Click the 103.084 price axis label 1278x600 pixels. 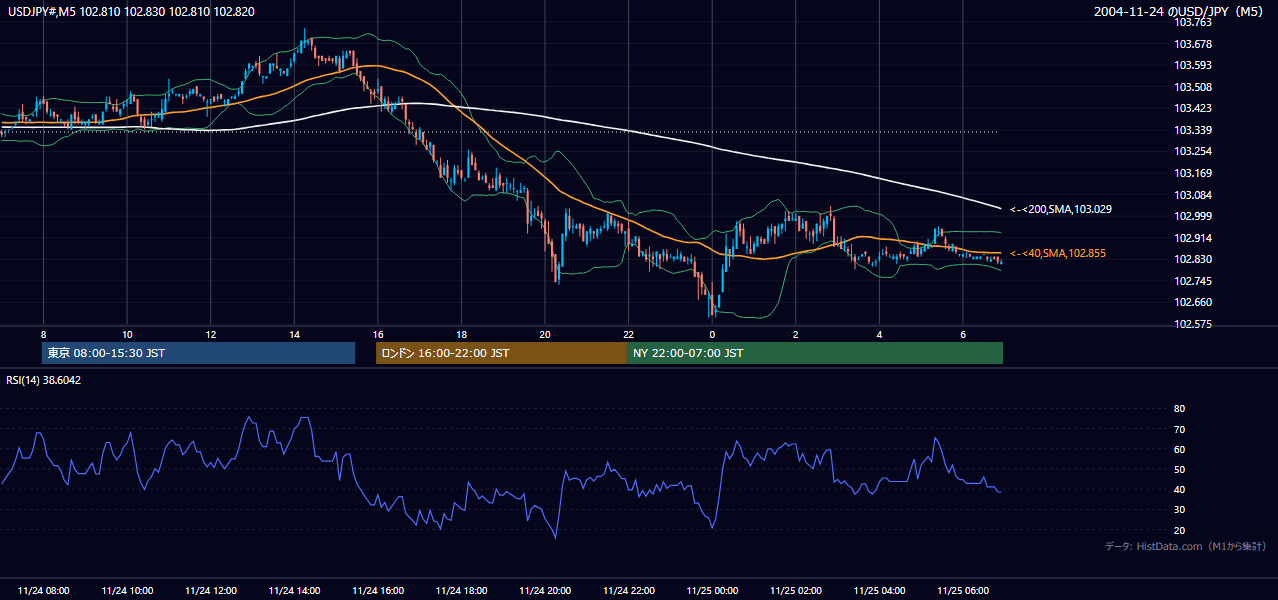point(1193,194)
